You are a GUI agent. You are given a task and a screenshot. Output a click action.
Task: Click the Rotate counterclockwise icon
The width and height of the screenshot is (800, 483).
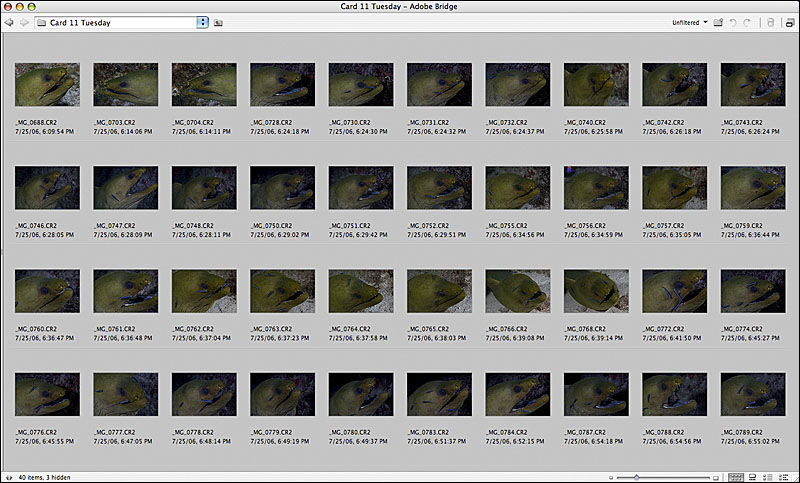[733, 22]
